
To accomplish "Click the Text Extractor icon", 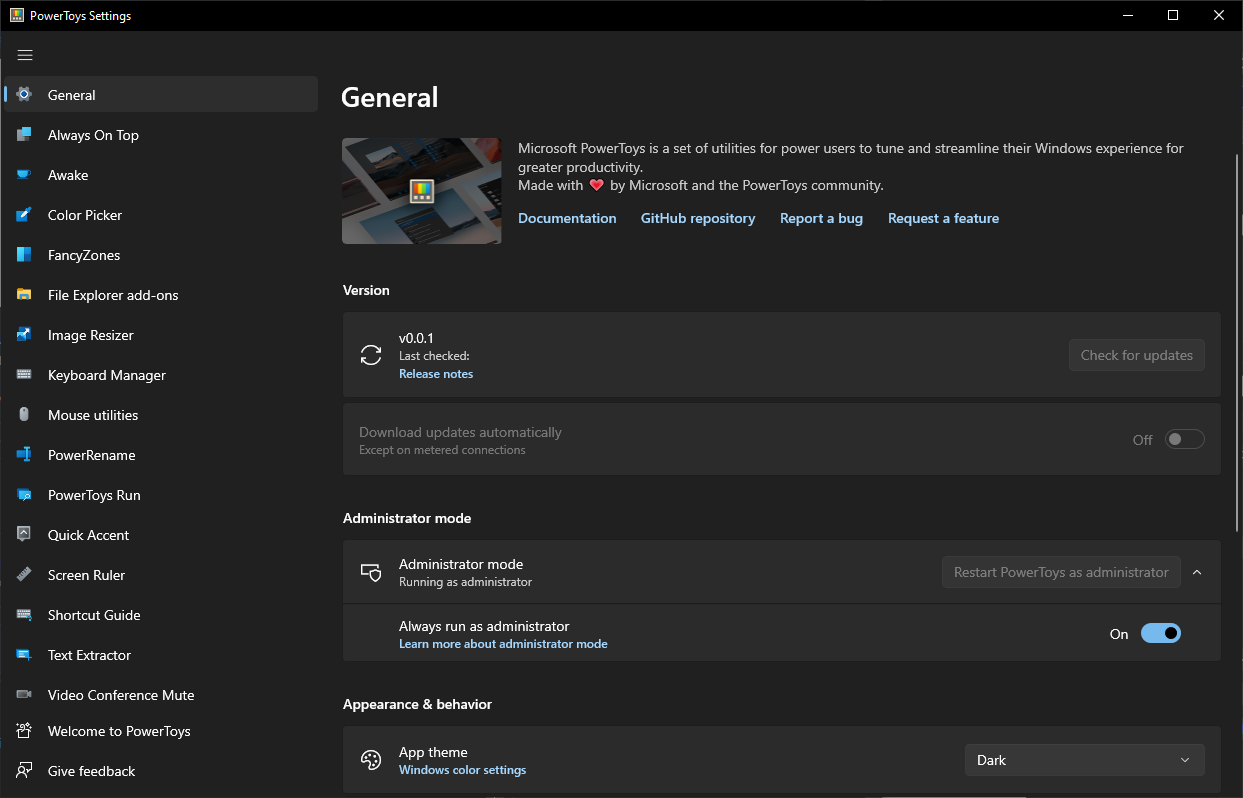I will 24,655.
